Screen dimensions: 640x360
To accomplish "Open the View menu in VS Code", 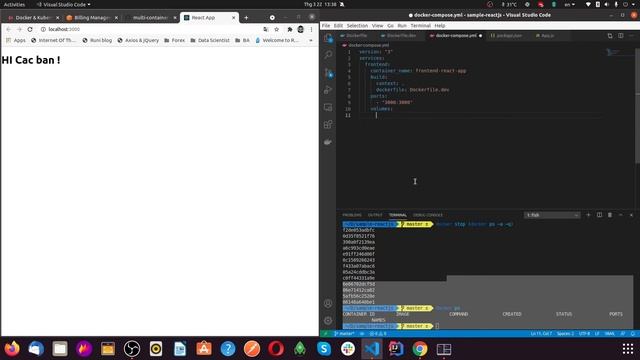I will [378, 25].
